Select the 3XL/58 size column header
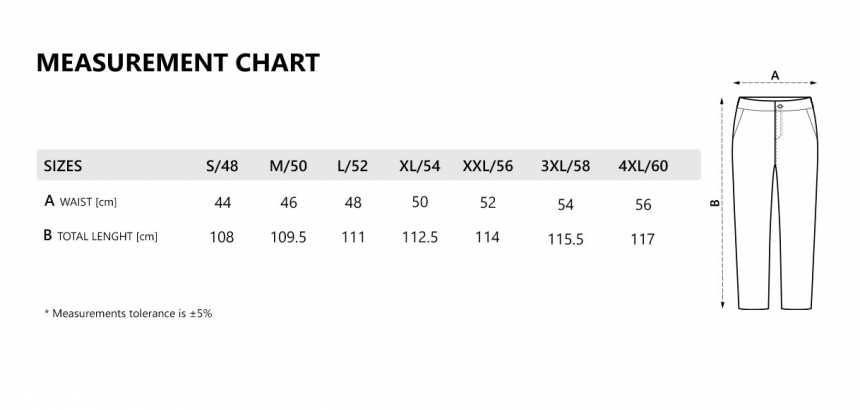The height and width of the screenshot is (410, 860). (565, 166)
